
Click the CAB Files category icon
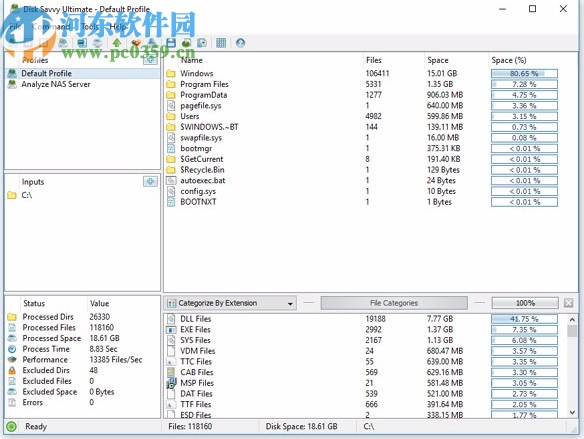pos(171,372)
